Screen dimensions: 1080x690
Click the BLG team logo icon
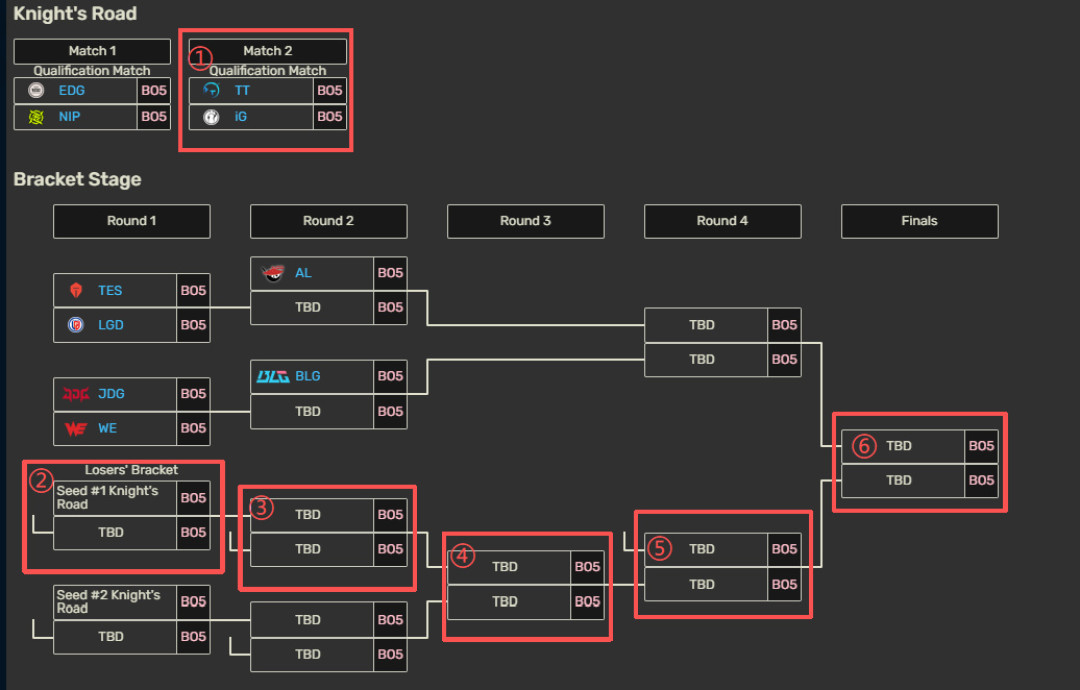pyautogui.click(x=273, y=376)
